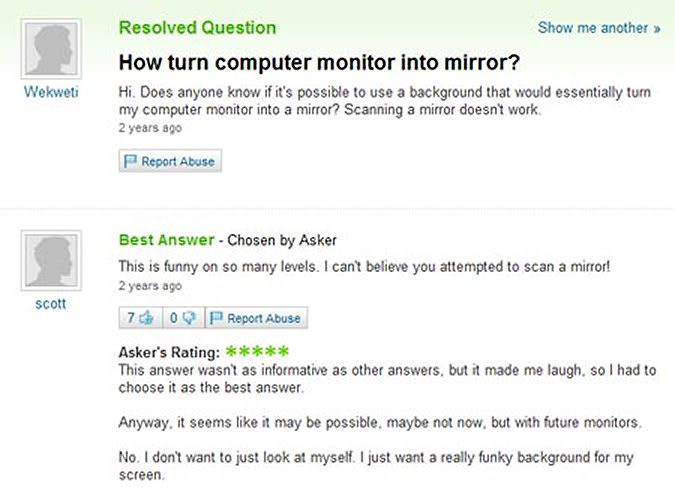
Task: Click the thumbs-up icon on scott's answer
Action: click(x=146, y=318)
